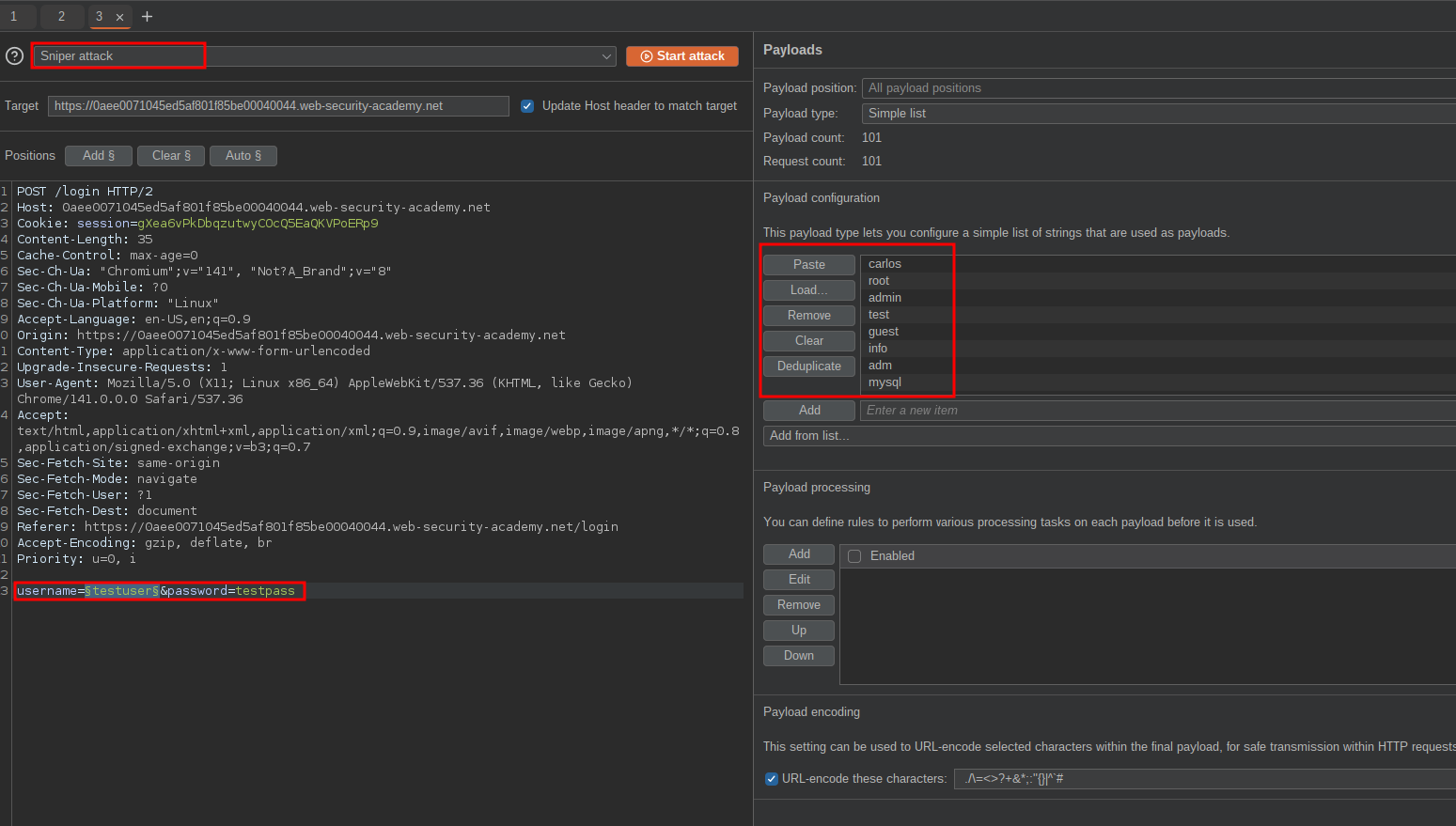The image size is (1456, 826).
Task: Expand the Payload type Simple list dropdown
Action: (1156, 114)
